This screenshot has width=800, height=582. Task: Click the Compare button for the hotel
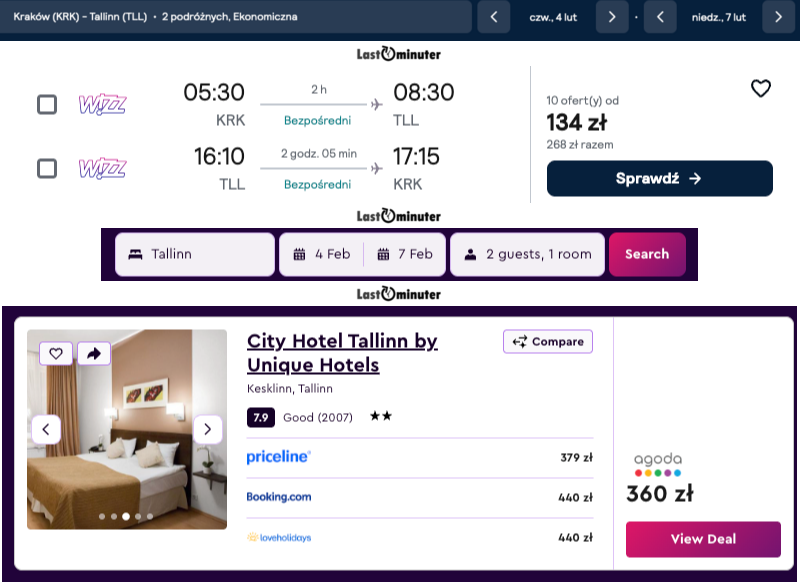click(548, 341)
